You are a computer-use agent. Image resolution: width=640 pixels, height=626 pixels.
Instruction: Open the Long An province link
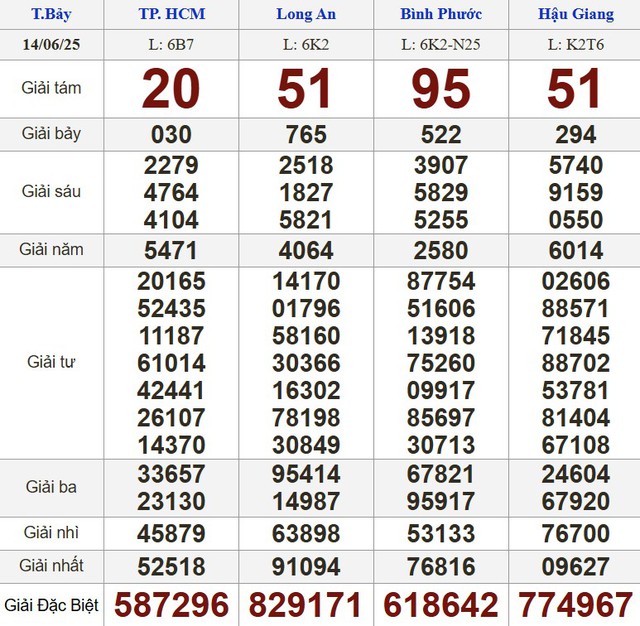point(305,14)
